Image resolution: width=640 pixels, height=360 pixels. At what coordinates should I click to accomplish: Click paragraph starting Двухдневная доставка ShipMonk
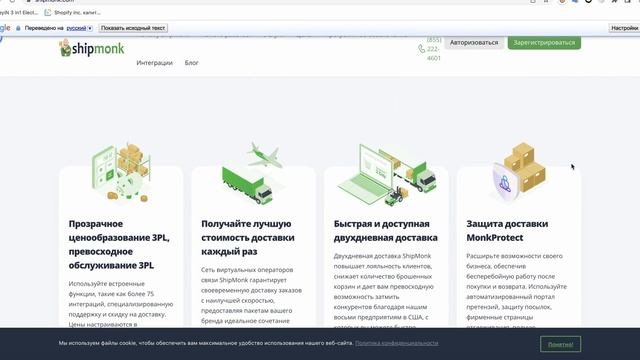[384, 290]
